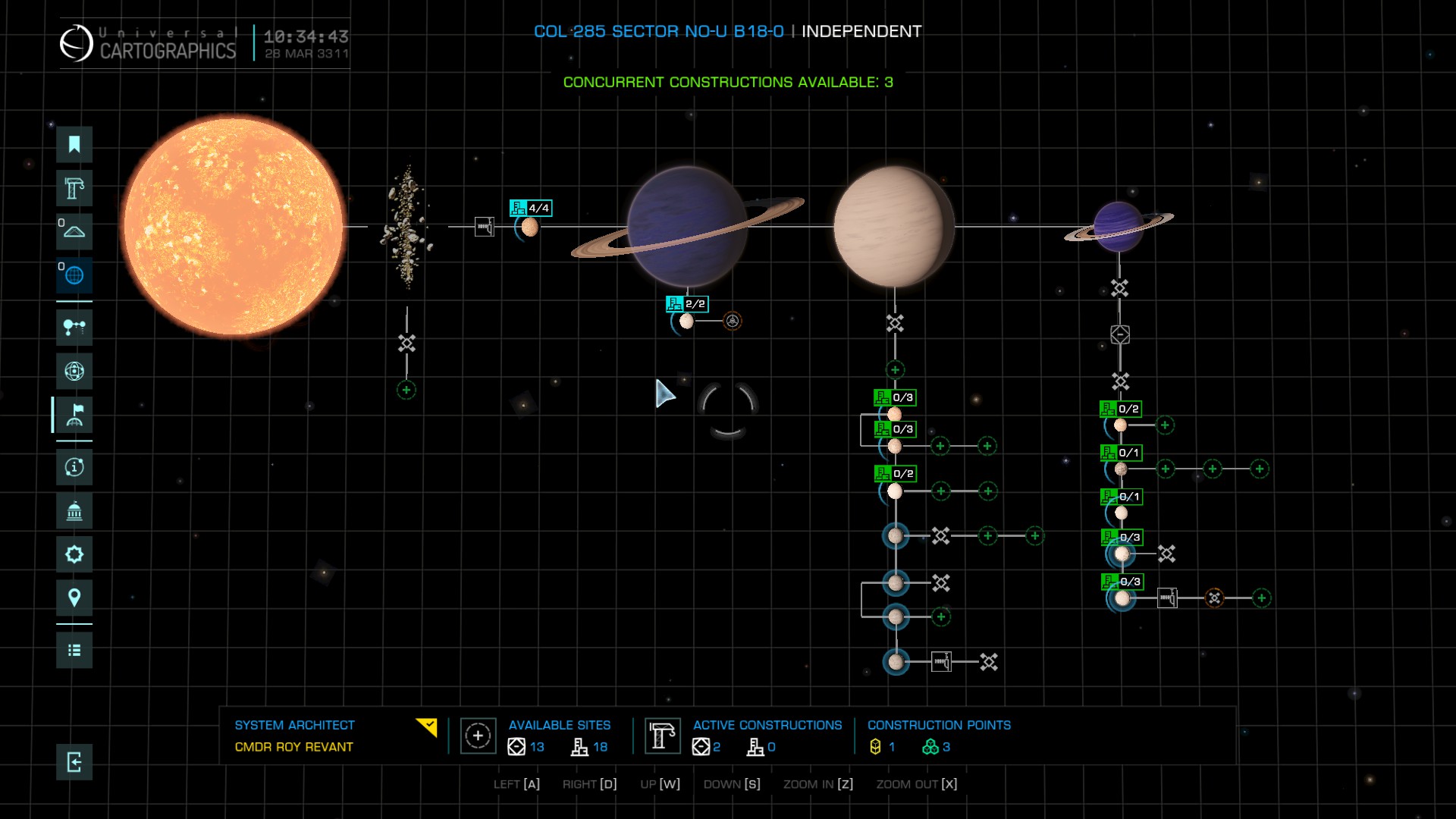Viewport: 1456px width, 819px height.
Task: Select the outpost icon left of the 4/4 planet
Action: (x=485, y=226)
